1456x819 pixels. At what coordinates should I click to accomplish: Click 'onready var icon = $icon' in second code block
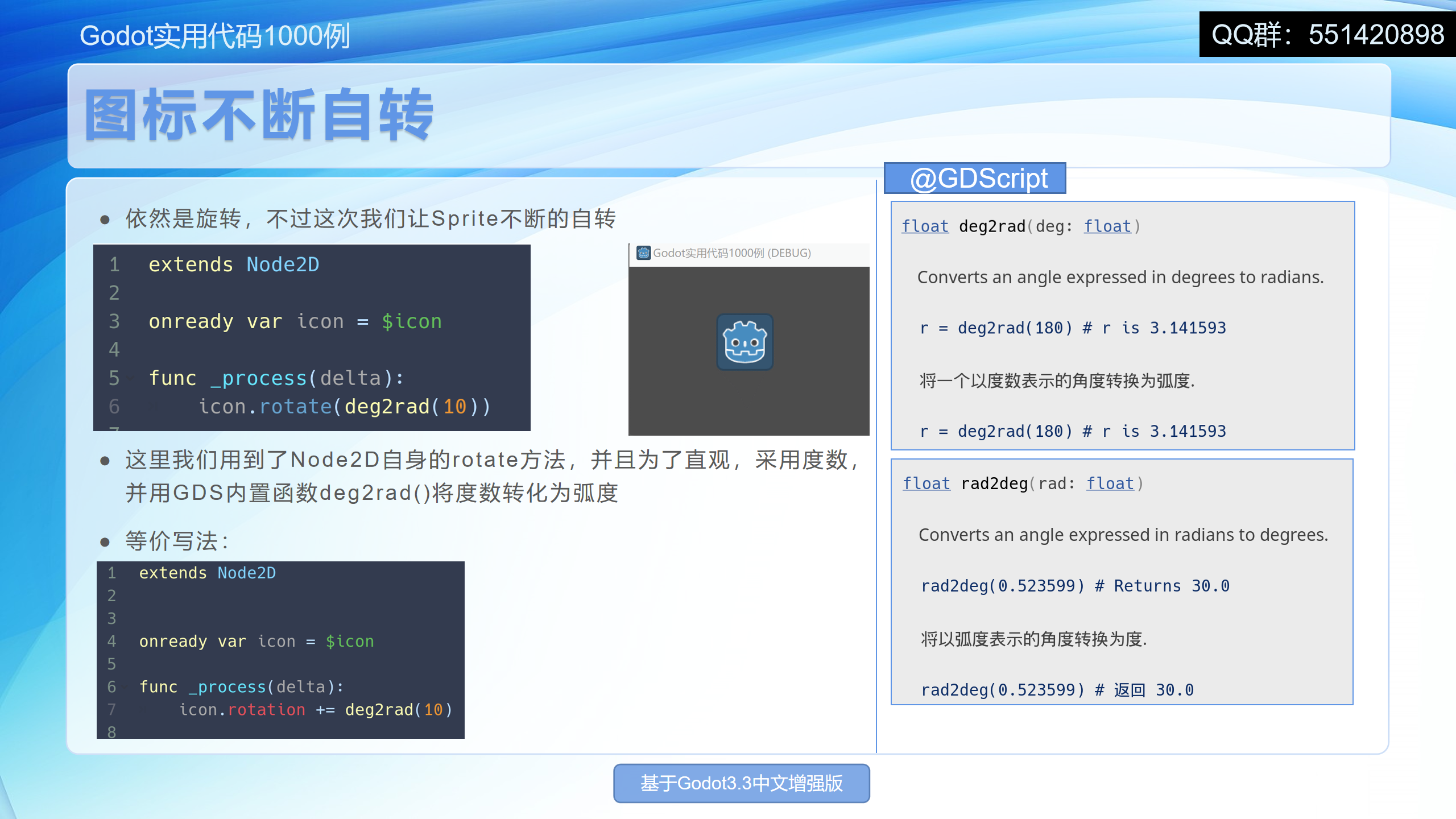pyautogui.click(x=257, y=641)
